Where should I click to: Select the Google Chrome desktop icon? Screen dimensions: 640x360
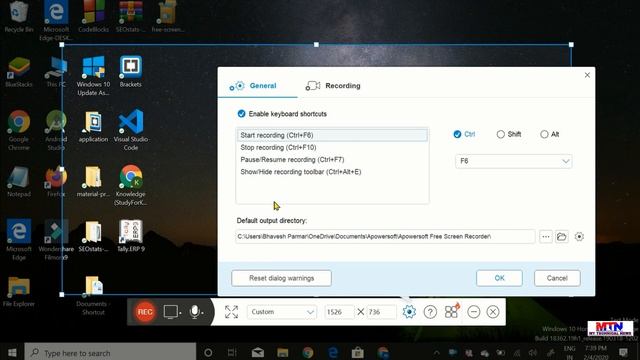pos(19,130)
